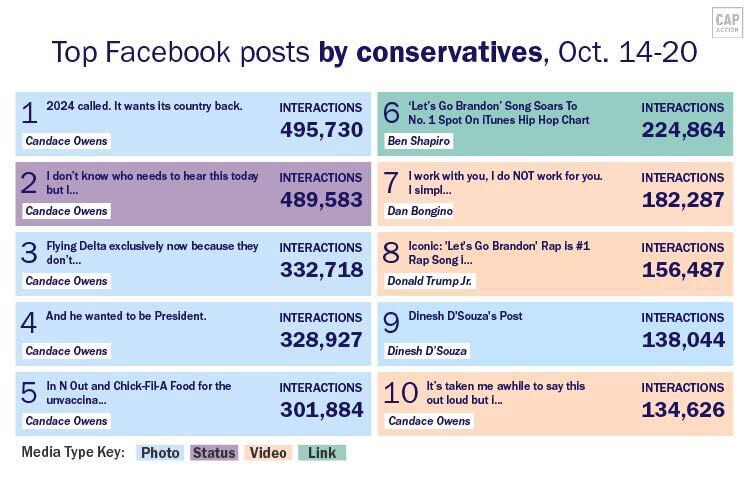The image size is (750, 500).
Task: Select the Video media type swatch
Action: coord(268,453)
